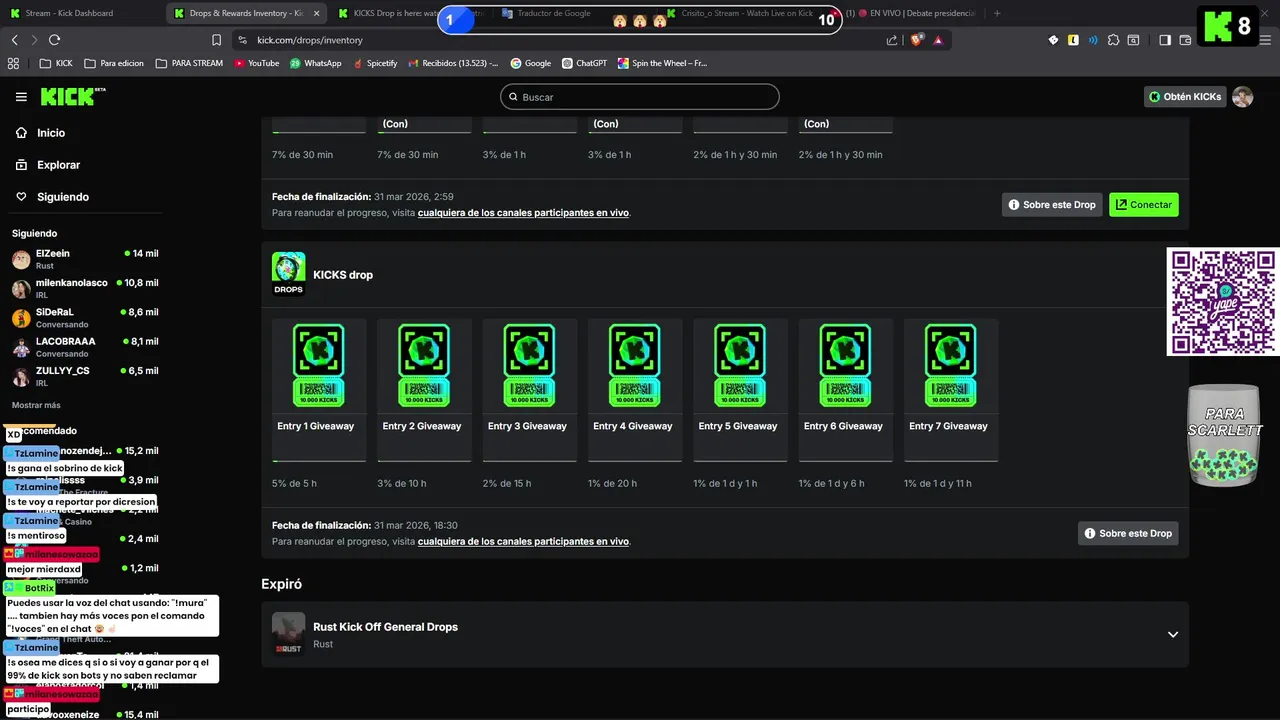Go back using the browser back arrow
1280x720 pixels.
coord(15,40)
